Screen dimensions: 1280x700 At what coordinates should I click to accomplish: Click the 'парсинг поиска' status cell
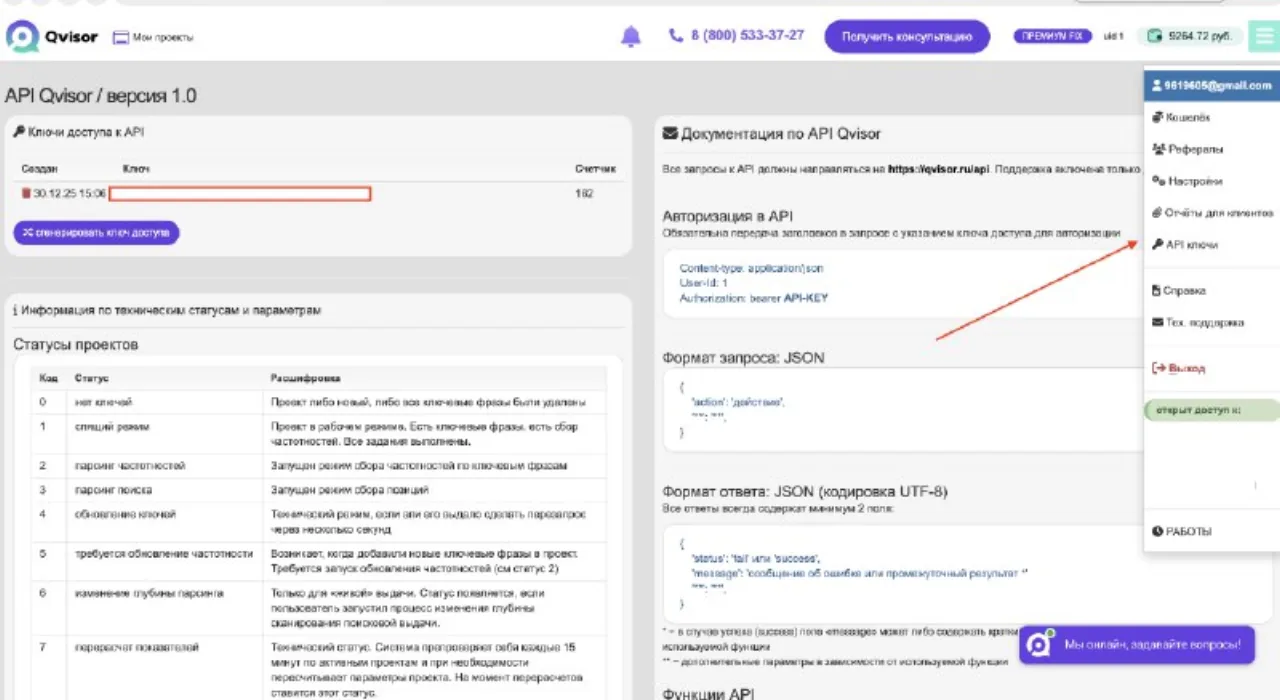click(112, 490)
